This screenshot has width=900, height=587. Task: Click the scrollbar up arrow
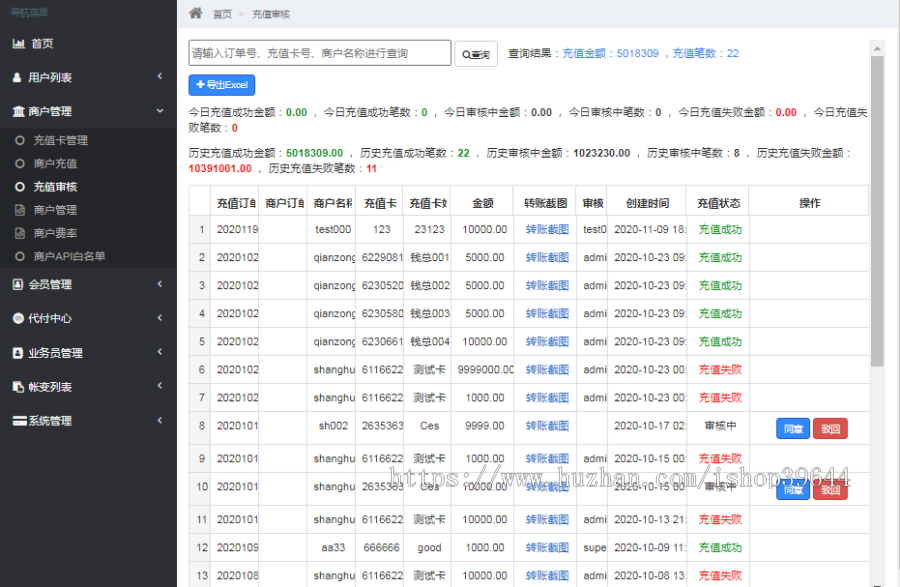click(x=876, y=49)
